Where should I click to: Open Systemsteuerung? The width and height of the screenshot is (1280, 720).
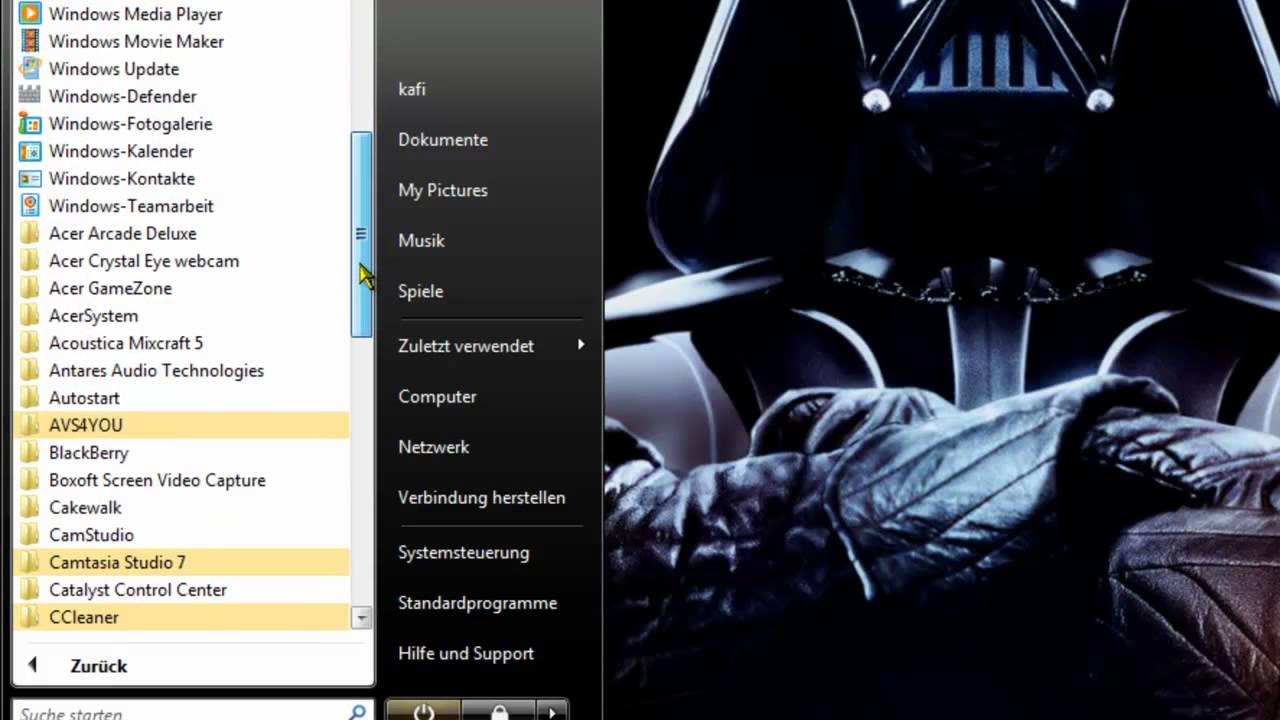click(464, 553)
